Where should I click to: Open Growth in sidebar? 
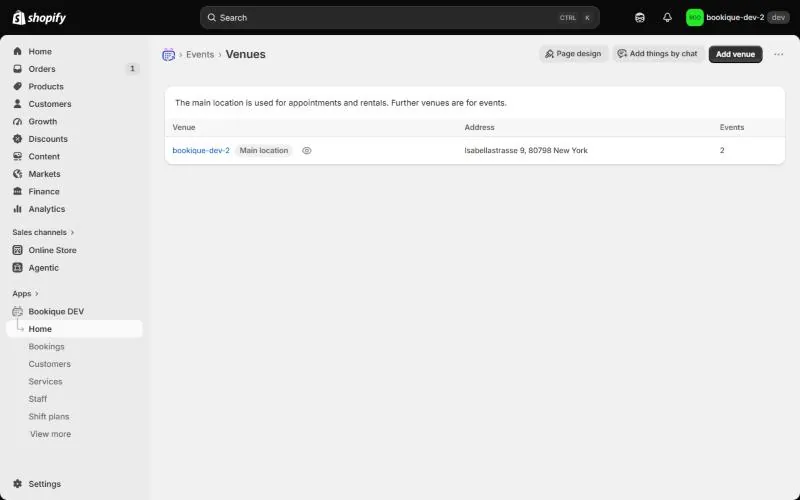point(74,121)
